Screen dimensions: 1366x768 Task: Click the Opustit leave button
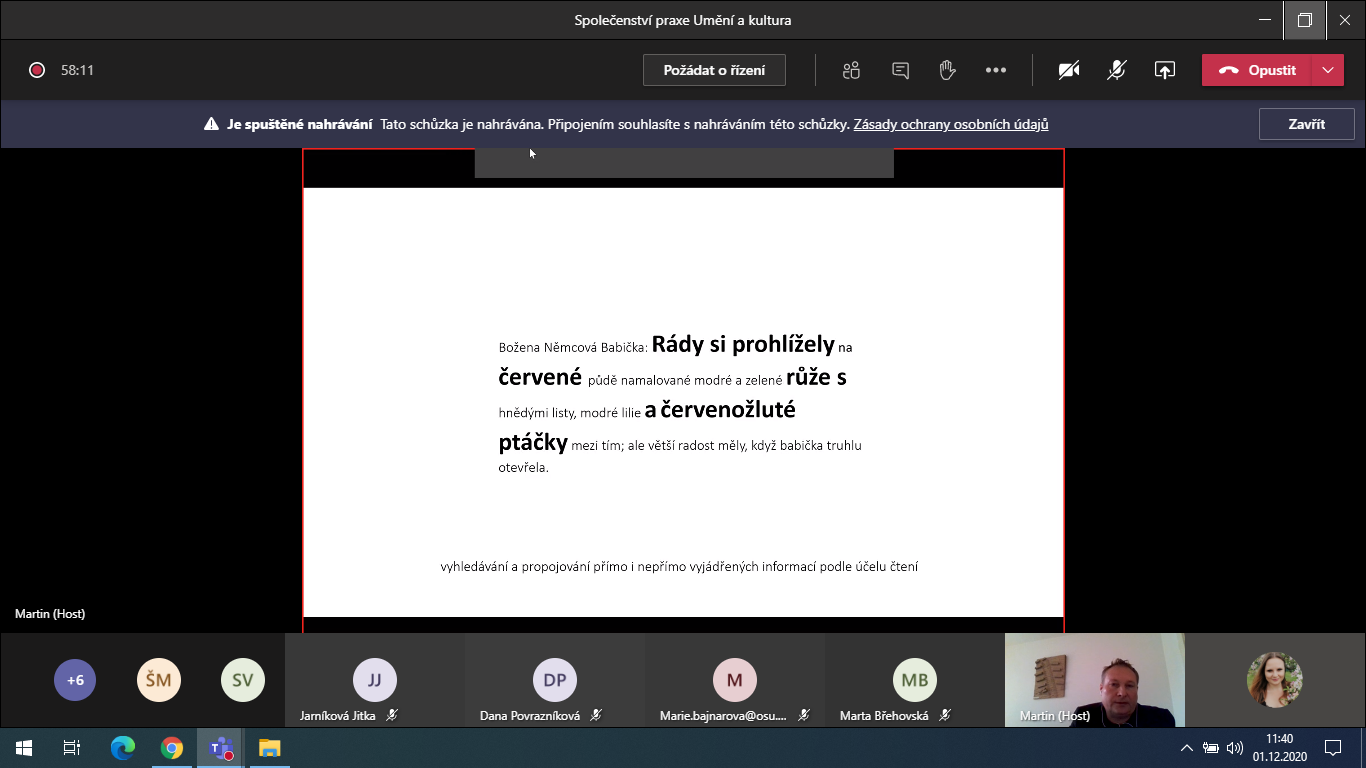(1257, 70)
